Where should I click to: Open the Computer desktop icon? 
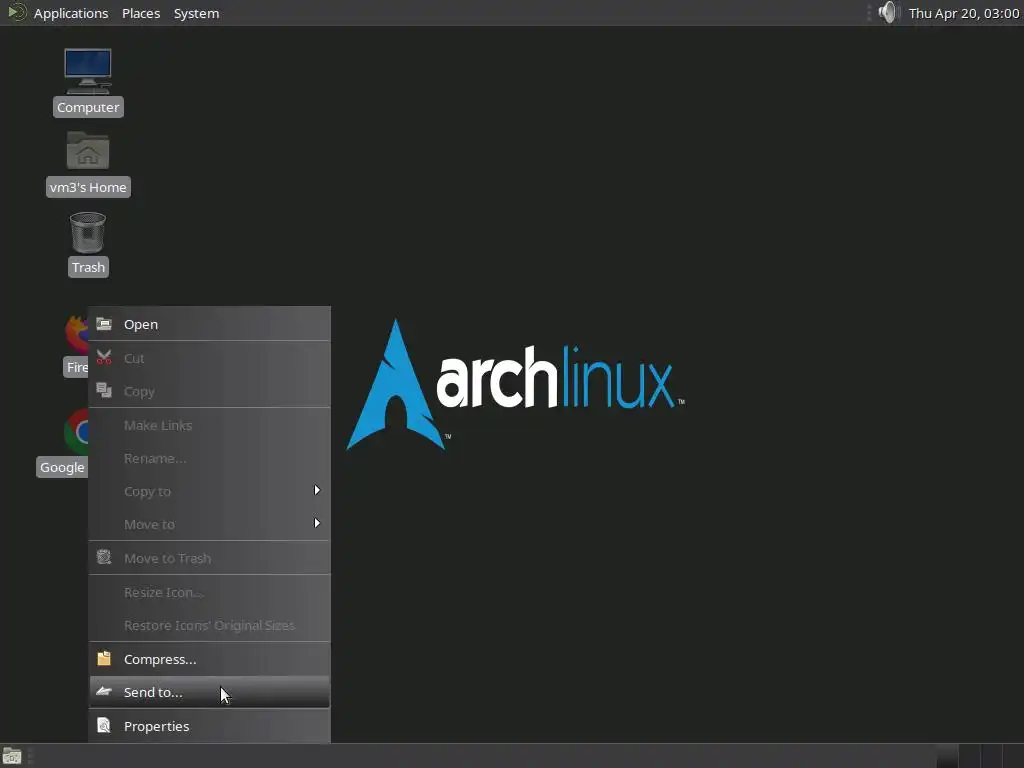coord(88,71)
